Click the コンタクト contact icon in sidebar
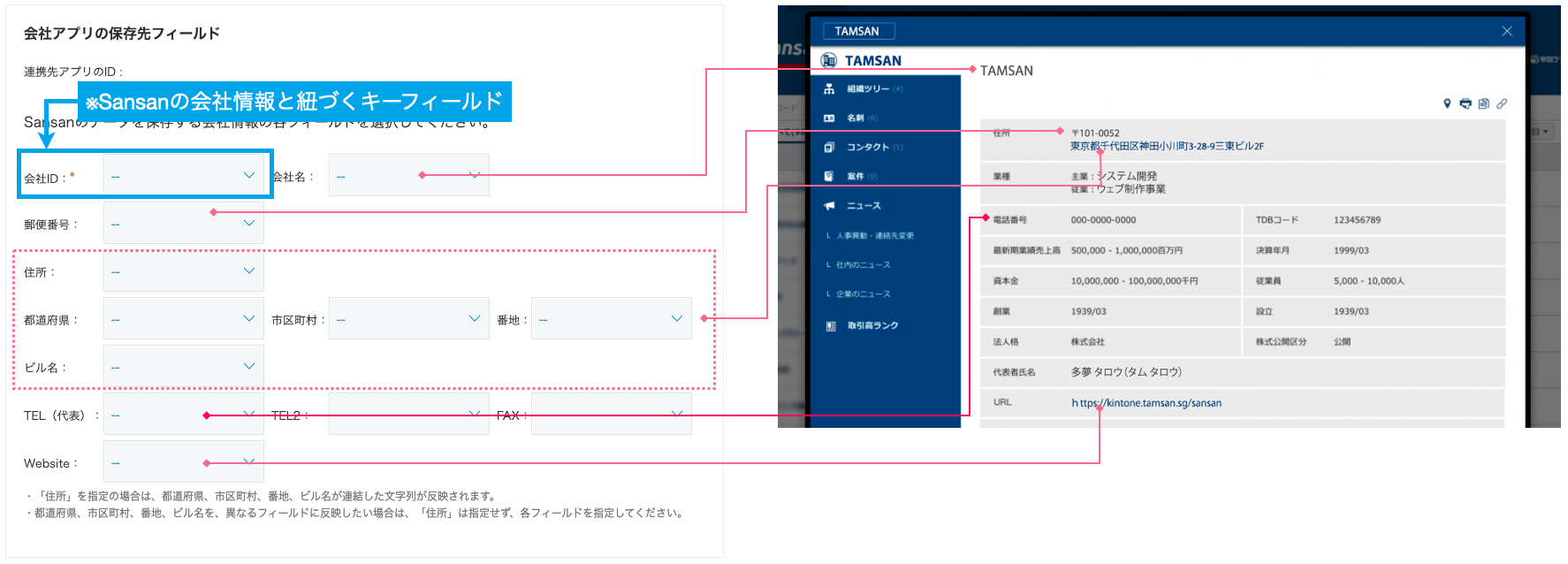 pyautogui.click(x=829, y=148)
